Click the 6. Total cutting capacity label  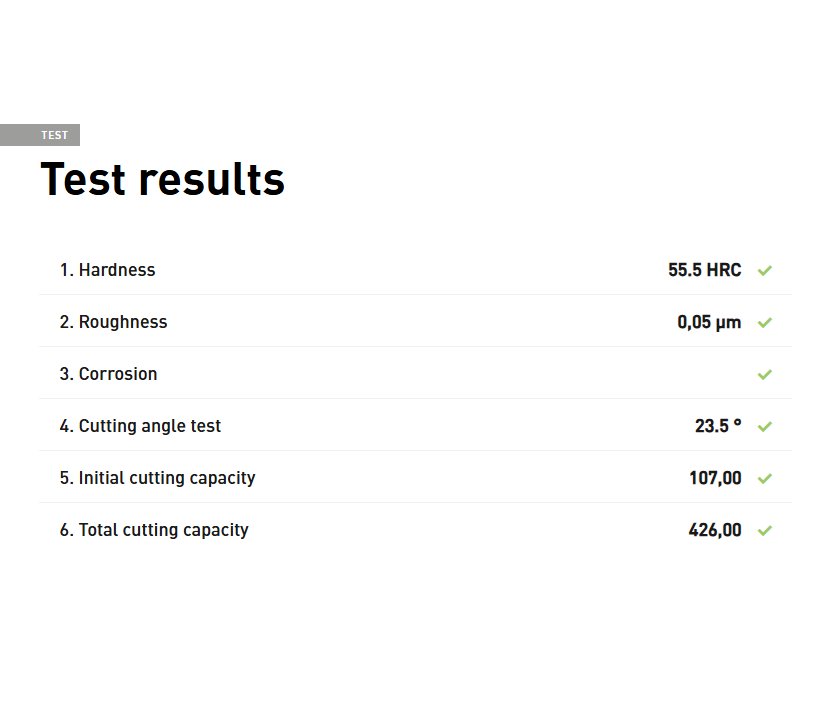click(154, 530)
